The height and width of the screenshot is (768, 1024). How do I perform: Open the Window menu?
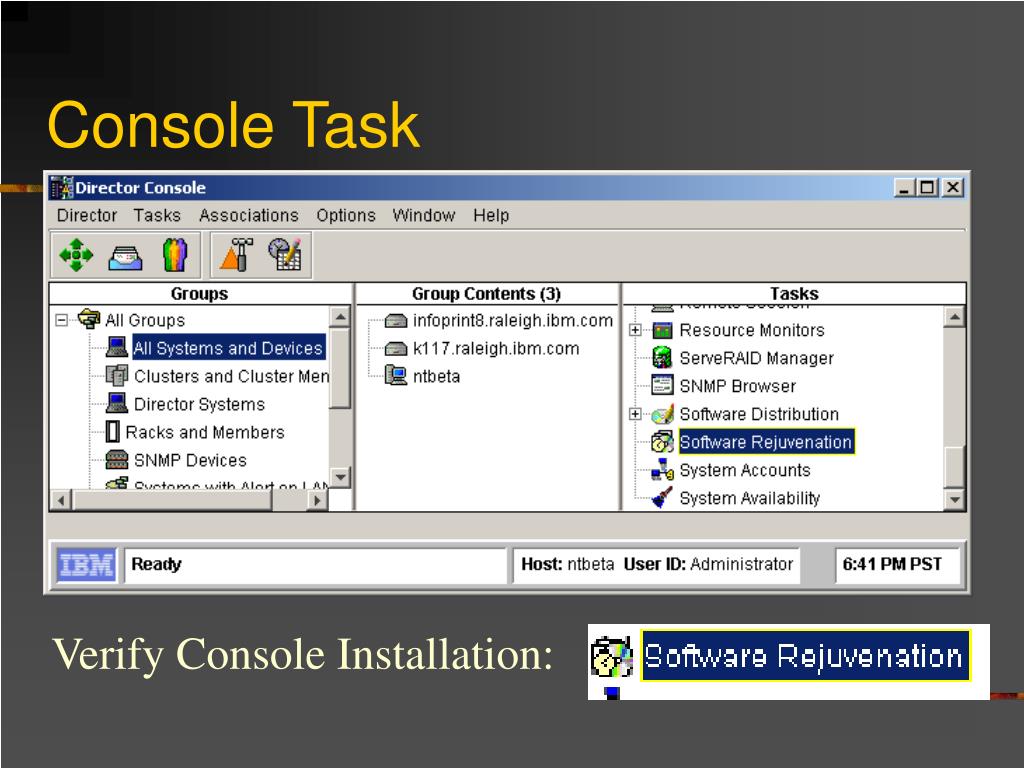(424, 216)
